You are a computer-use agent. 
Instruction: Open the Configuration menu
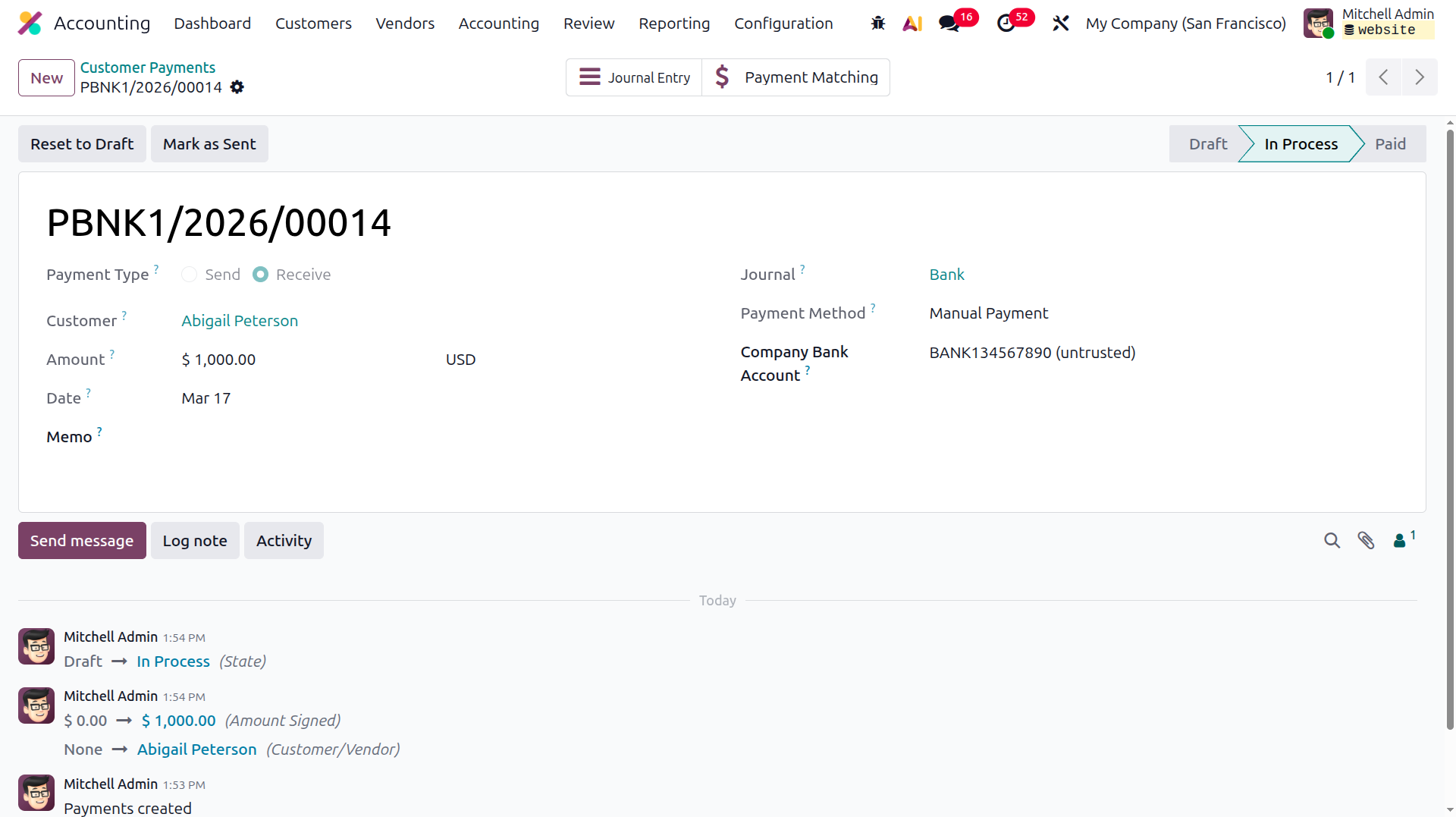coord(783,24)
